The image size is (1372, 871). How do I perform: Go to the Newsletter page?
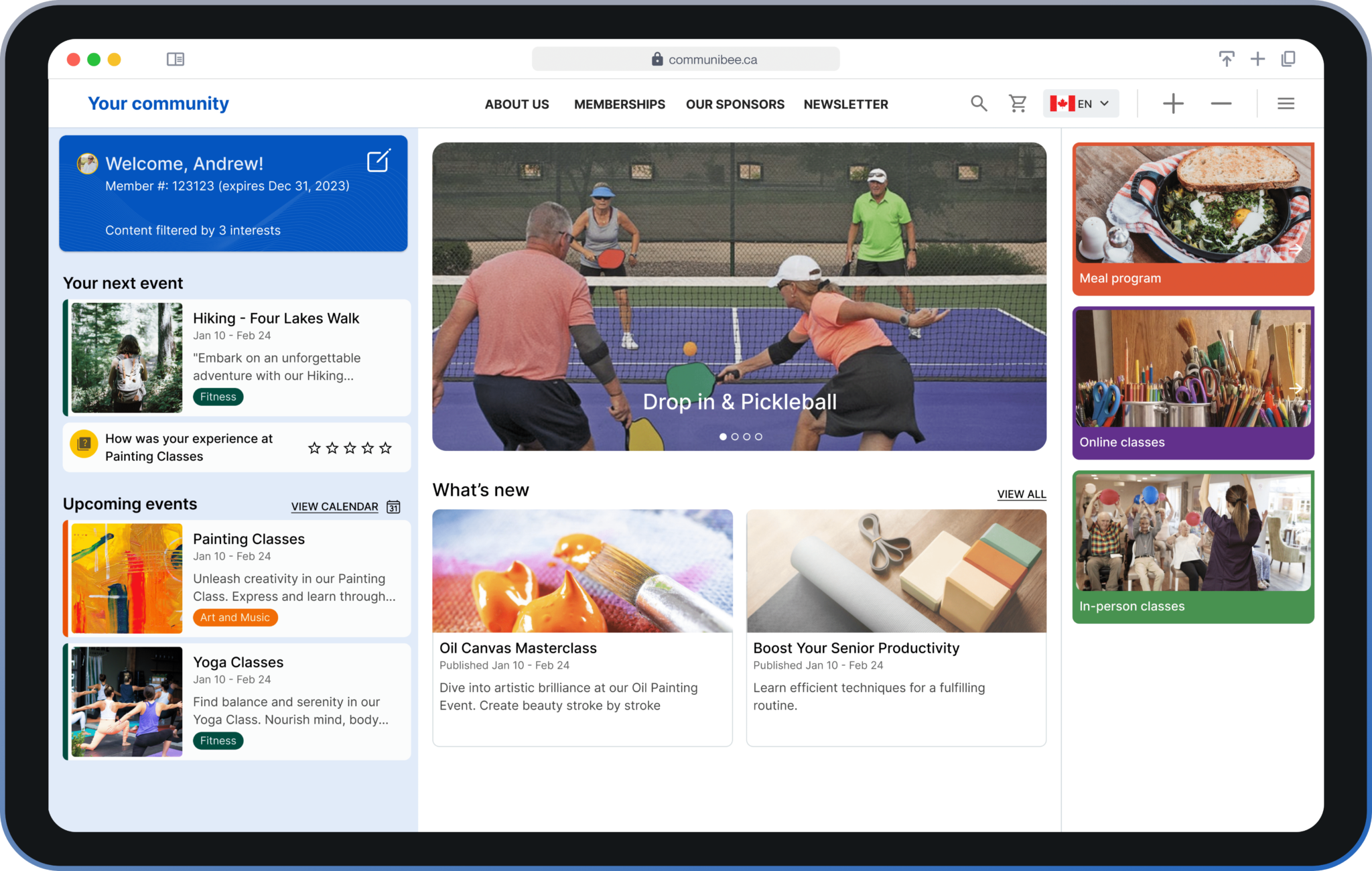pyautogui.click(x=845, y=104)
